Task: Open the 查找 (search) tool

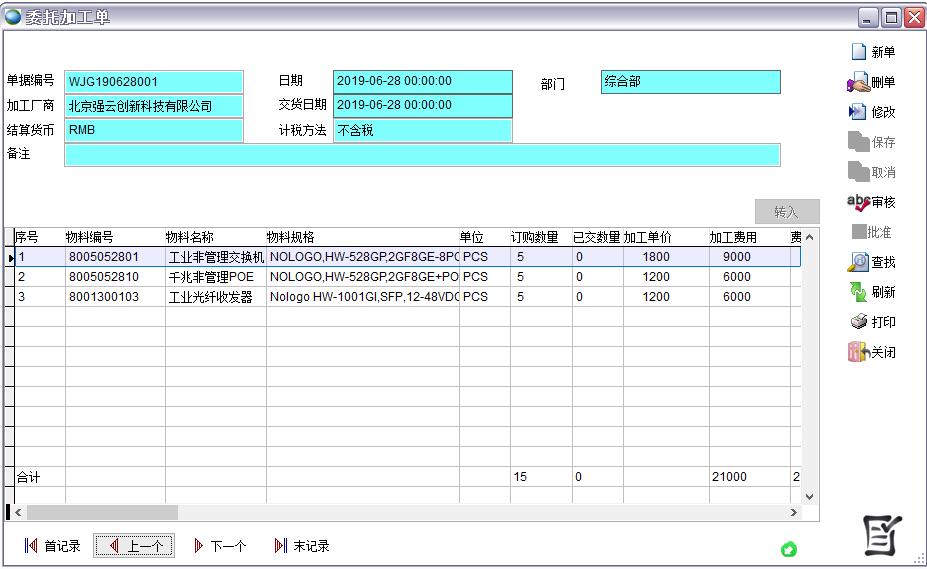Action: click(x=858, y=262)
